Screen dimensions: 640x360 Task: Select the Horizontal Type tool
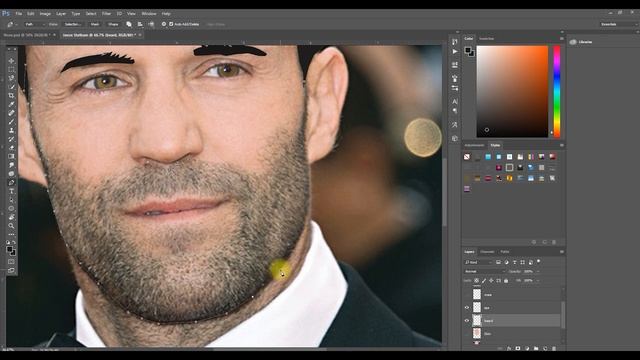tap(11, 191)
